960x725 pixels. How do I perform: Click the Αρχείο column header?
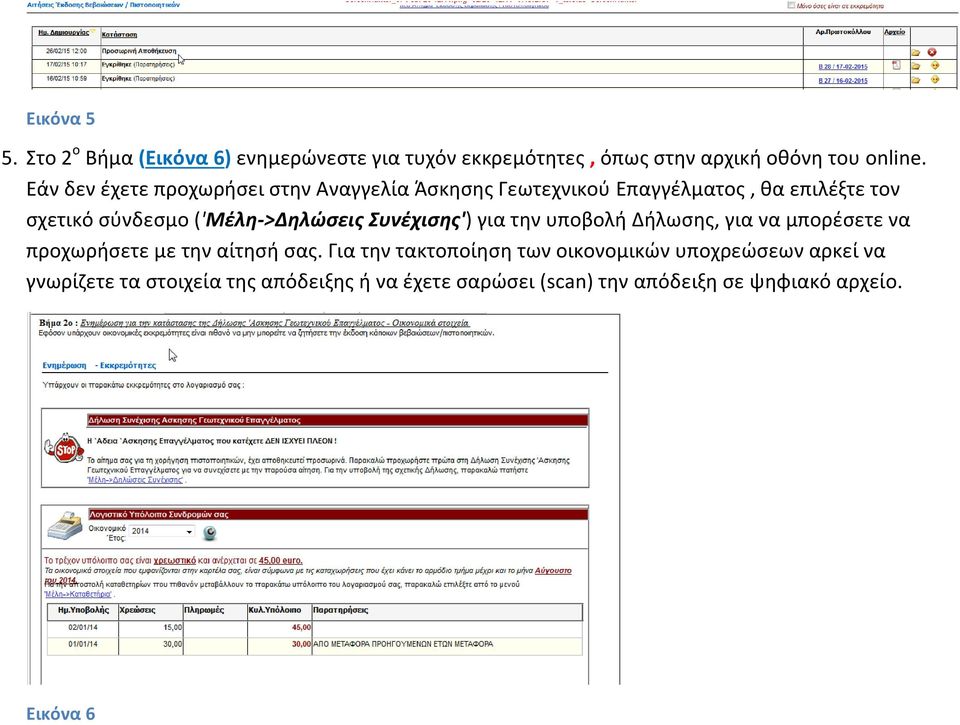click(x=894, y=32)
